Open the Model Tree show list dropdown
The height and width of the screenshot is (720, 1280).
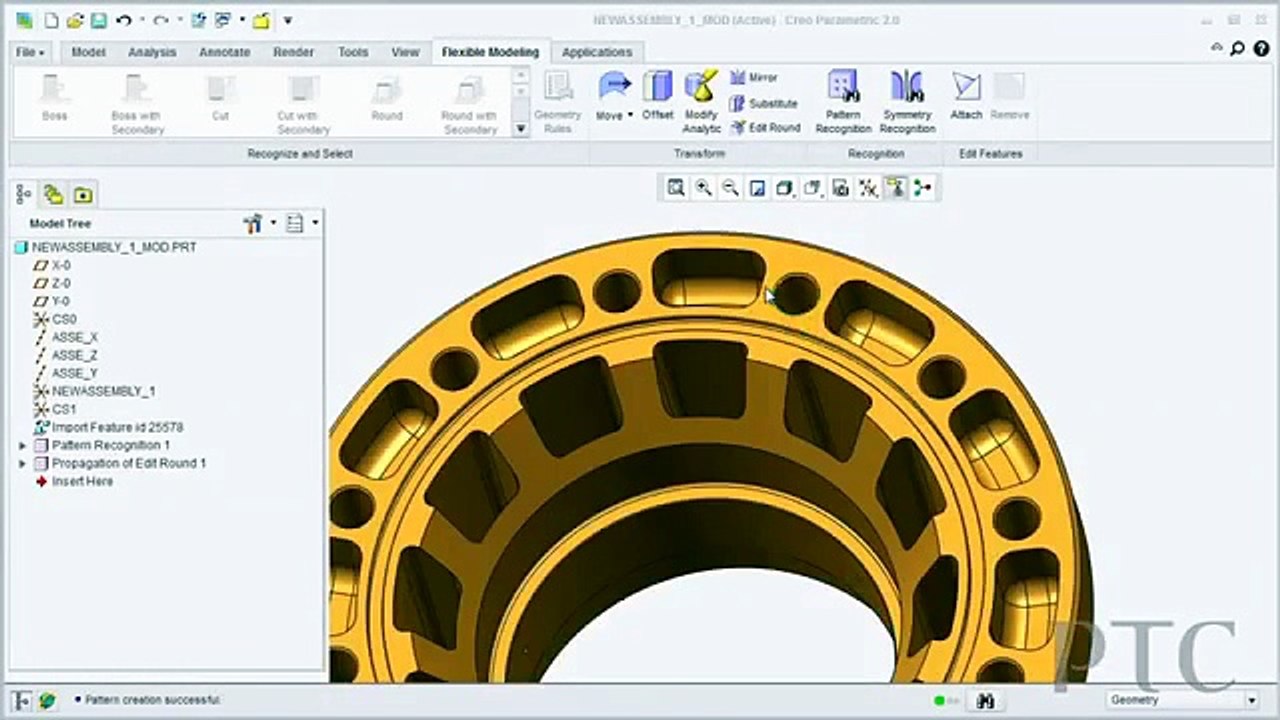(301, 224)
